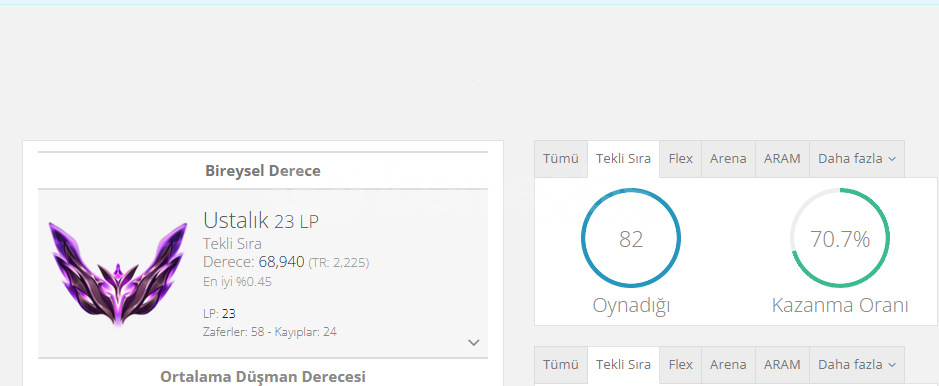Select Tümü tab in bottom tab row

[561, 364]
